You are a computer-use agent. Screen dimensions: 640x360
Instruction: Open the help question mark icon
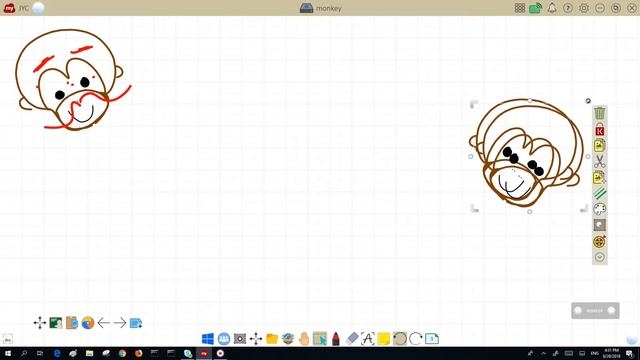[568, 8]
